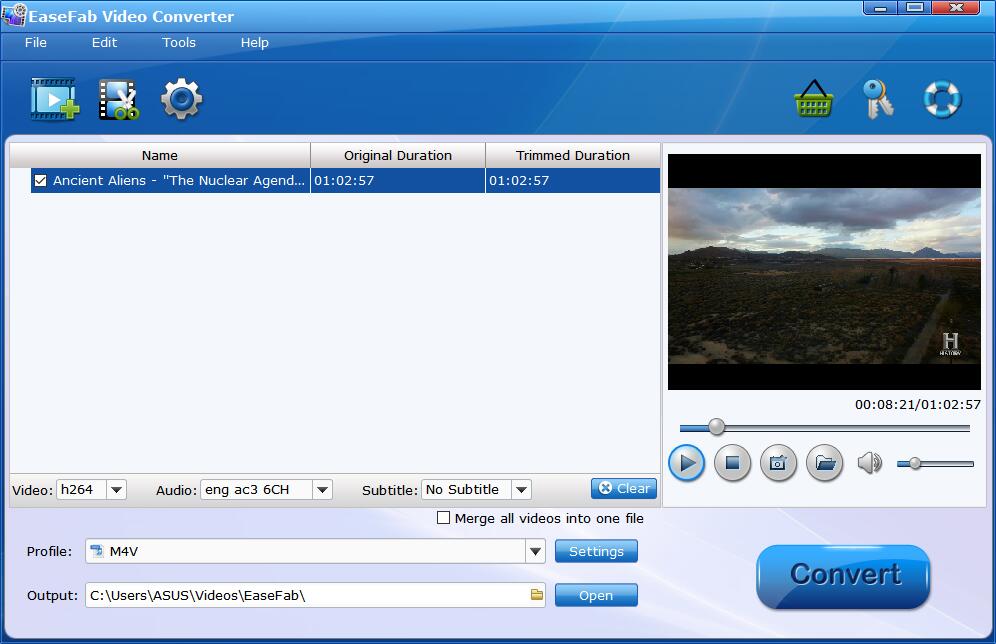The image size is (996, 644).
Task: Open support via the lifebuoy icon
Action: pyautogui.click(x=942, y=98)
